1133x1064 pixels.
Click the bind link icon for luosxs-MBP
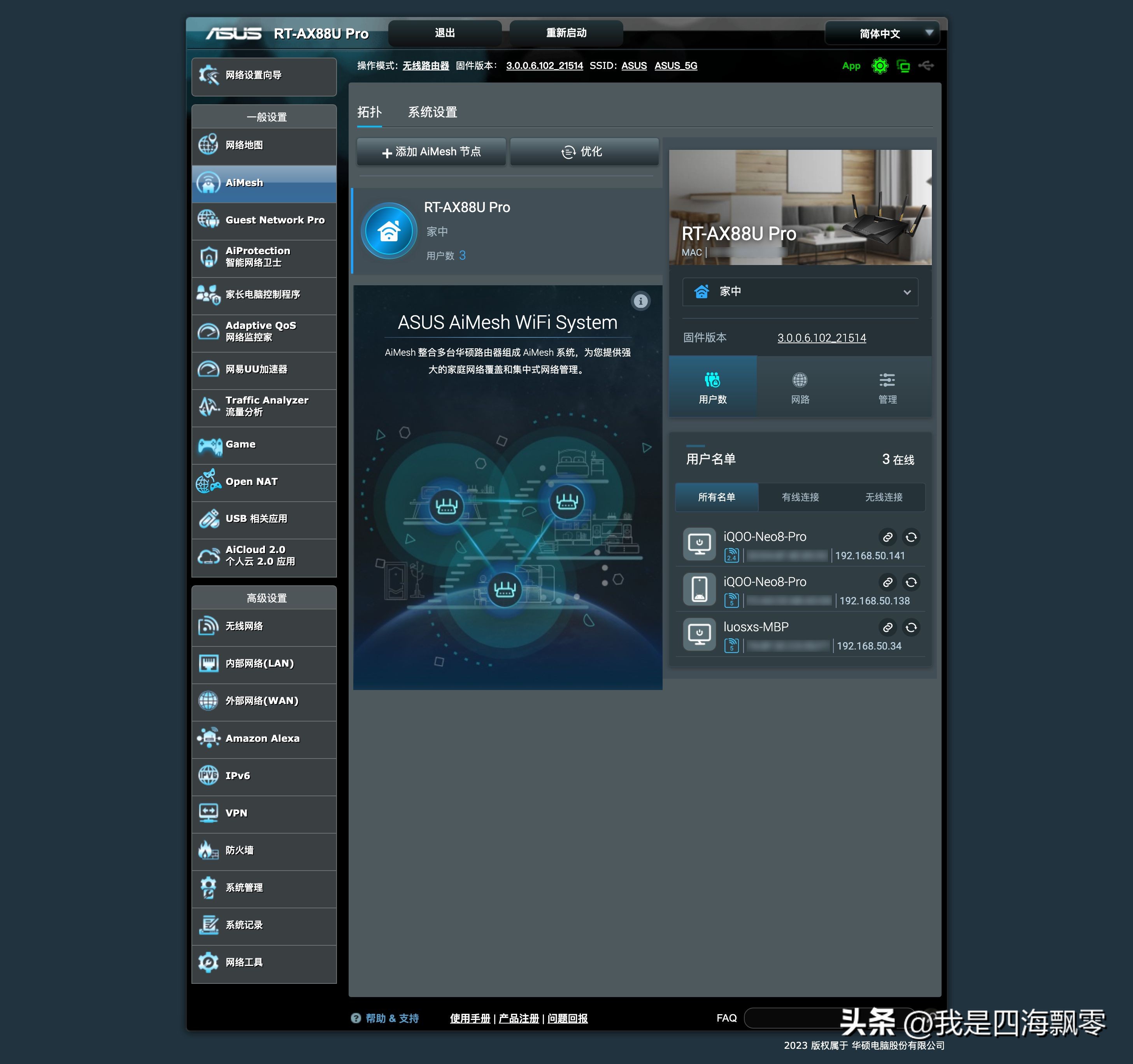(887, 627)
